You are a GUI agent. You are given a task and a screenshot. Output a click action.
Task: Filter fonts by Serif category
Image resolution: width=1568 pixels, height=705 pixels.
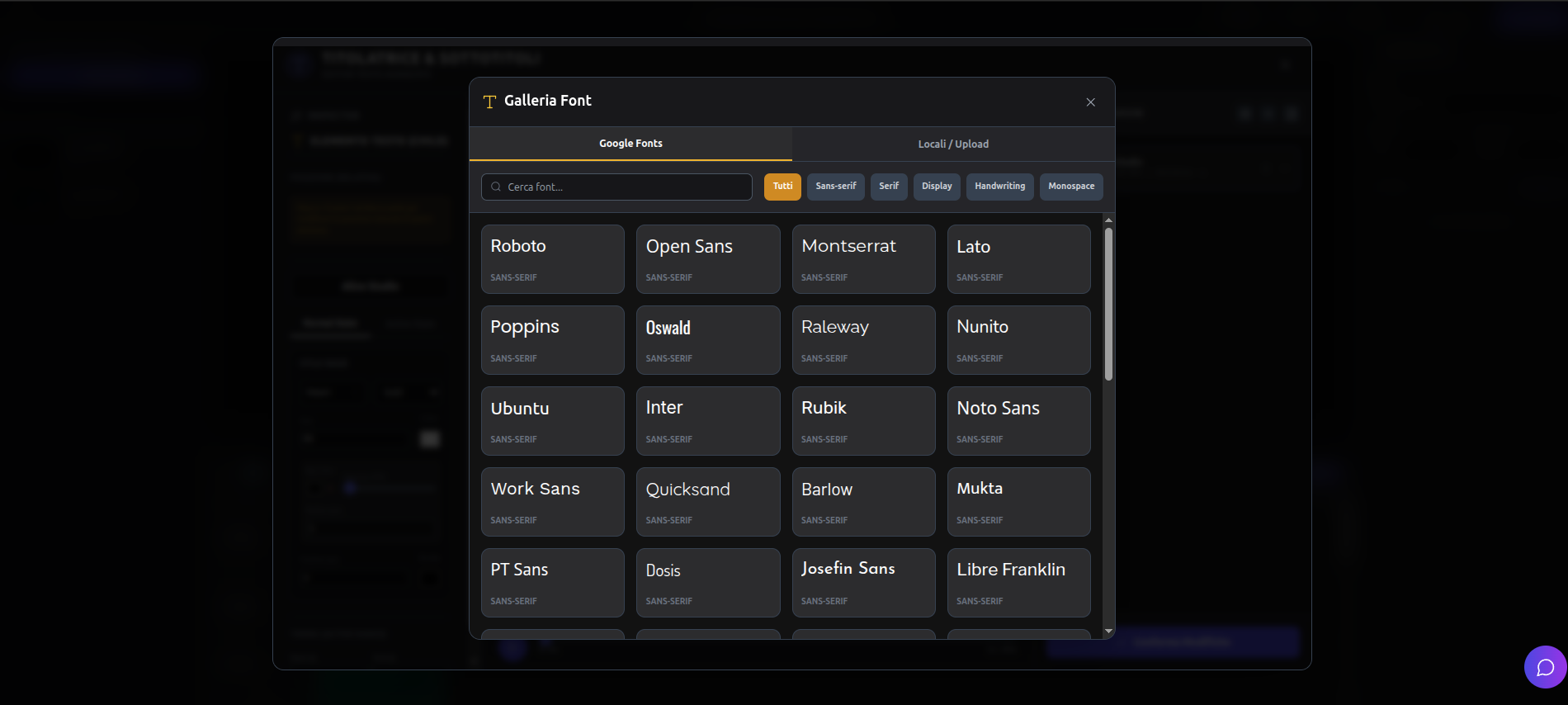[888, 187]
